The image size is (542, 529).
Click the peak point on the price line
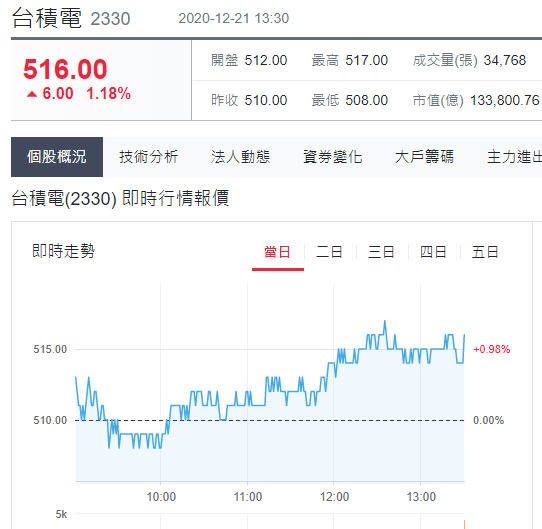(385, 321)
